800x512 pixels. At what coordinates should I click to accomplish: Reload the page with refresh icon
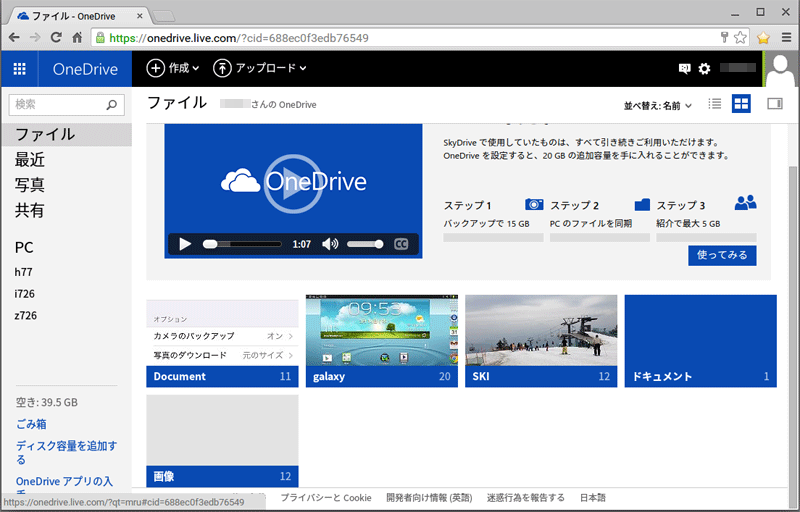coord(56,37)
